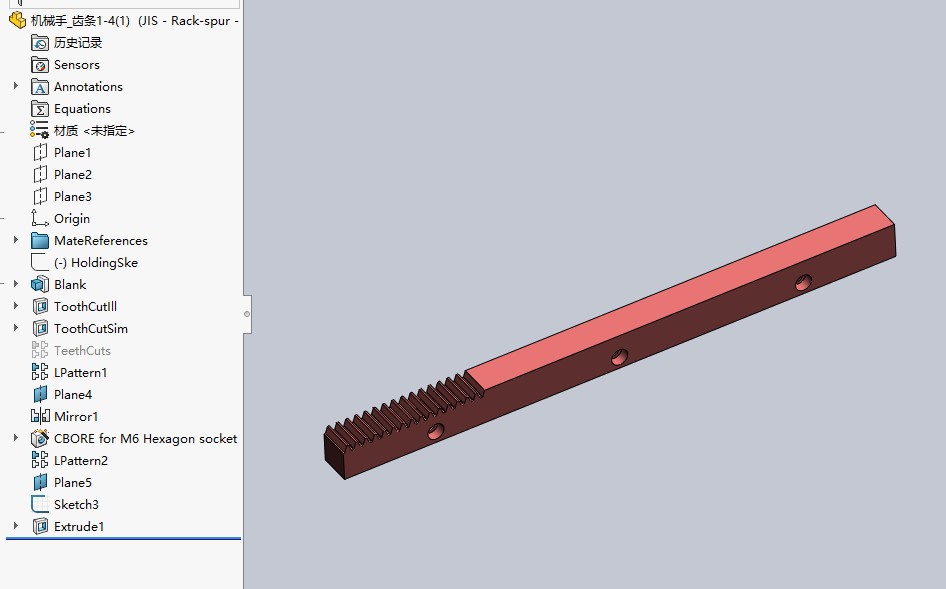Click the part root assembly icon
The height and width of the screenshot is (589, 946).
(17, 21)
